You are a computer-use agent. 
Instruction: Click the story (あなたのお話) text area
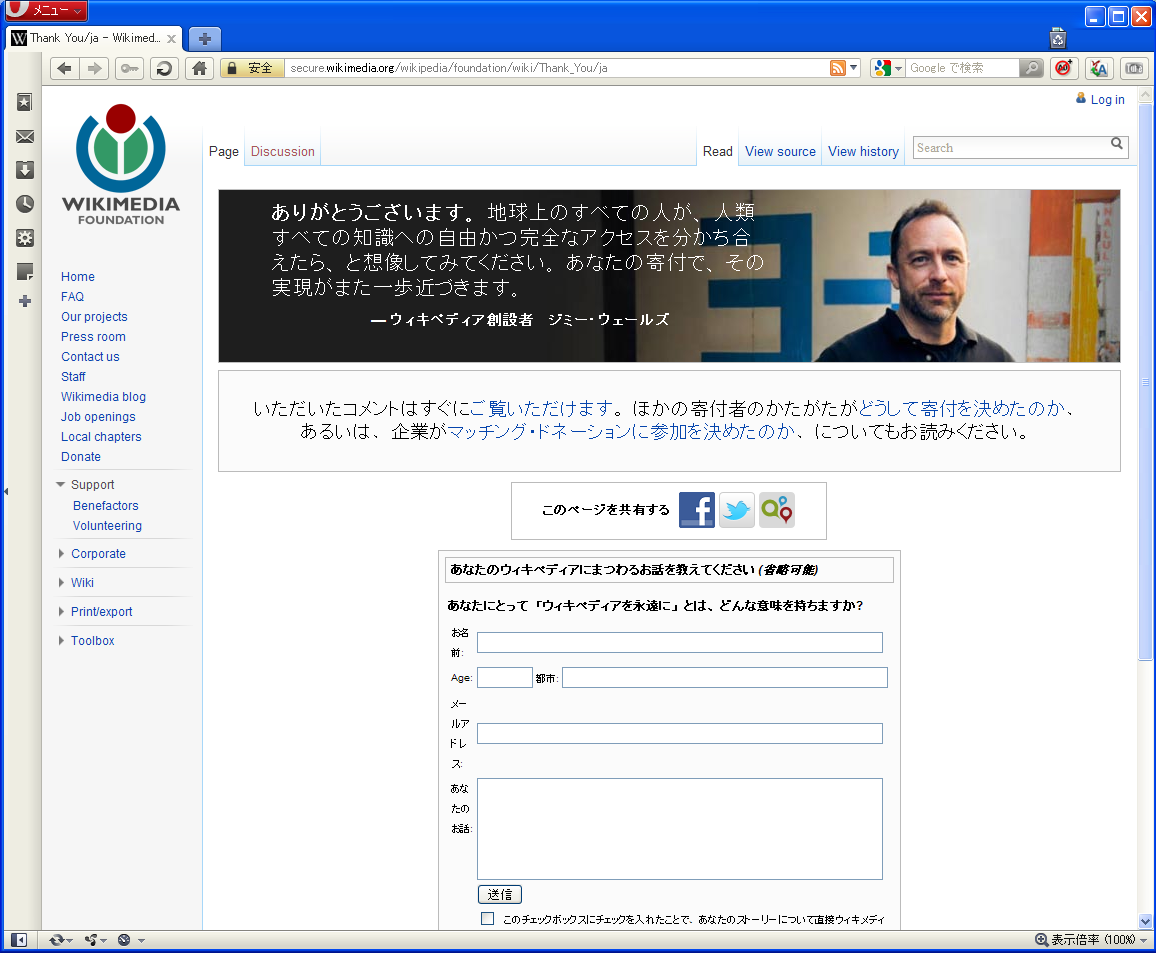pos(680,829)
